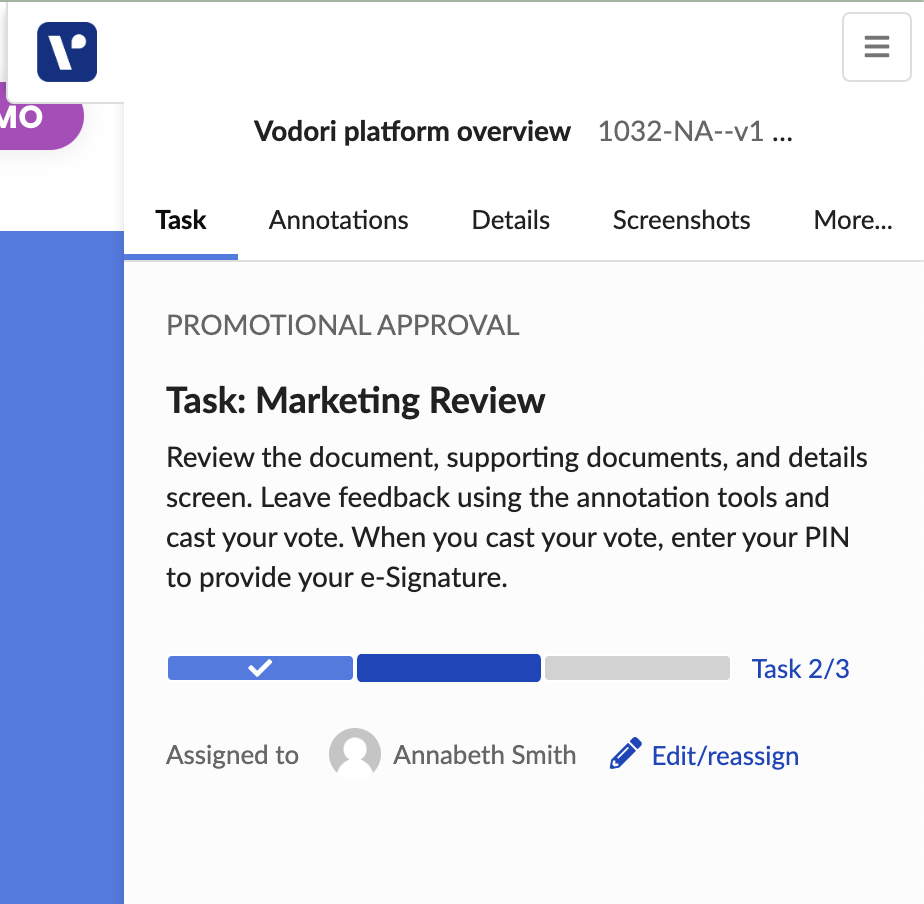Click the Edit/reassign link
Screen dimensions: 924x904
pos(725,755)
